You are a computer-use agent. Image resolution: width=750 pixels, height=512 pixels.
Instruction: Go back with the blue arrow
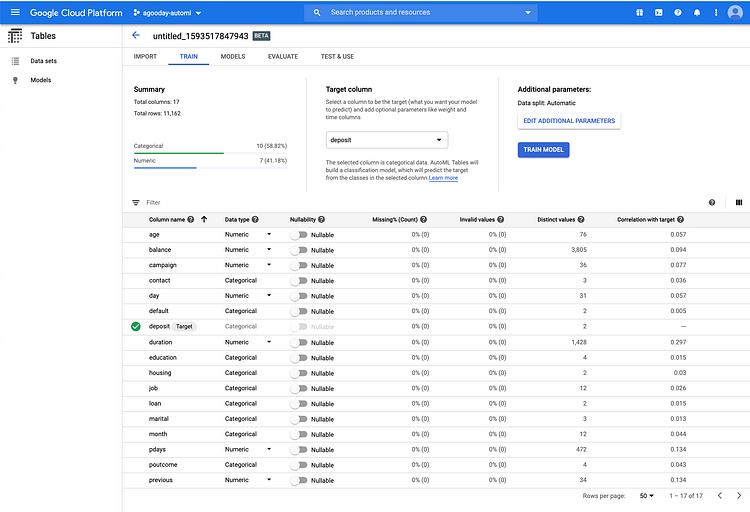136,35
